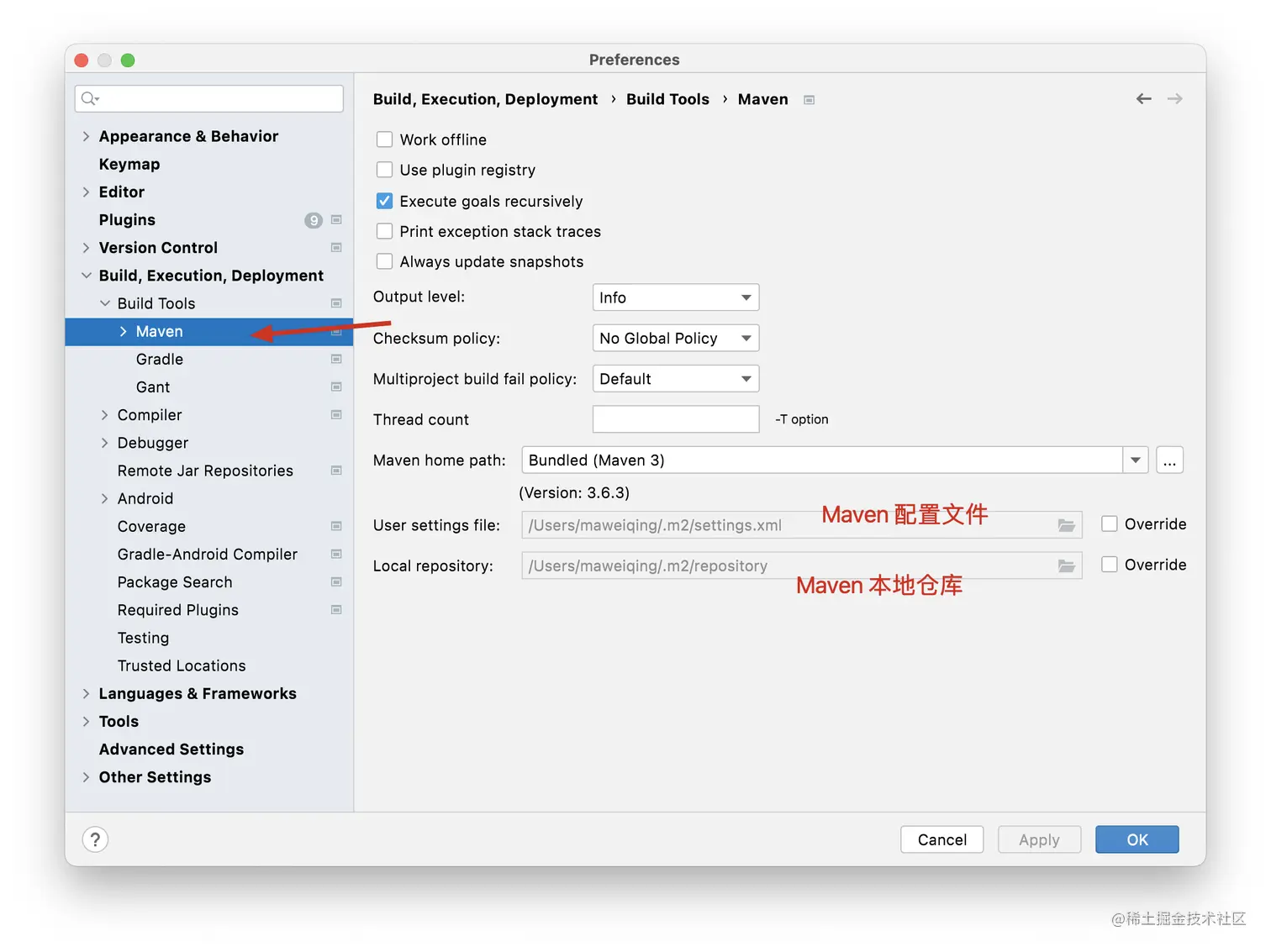This screenshot has width=1271, height=952.
Task: Select Plugins in the settings tree
Action: coord(127,220)
